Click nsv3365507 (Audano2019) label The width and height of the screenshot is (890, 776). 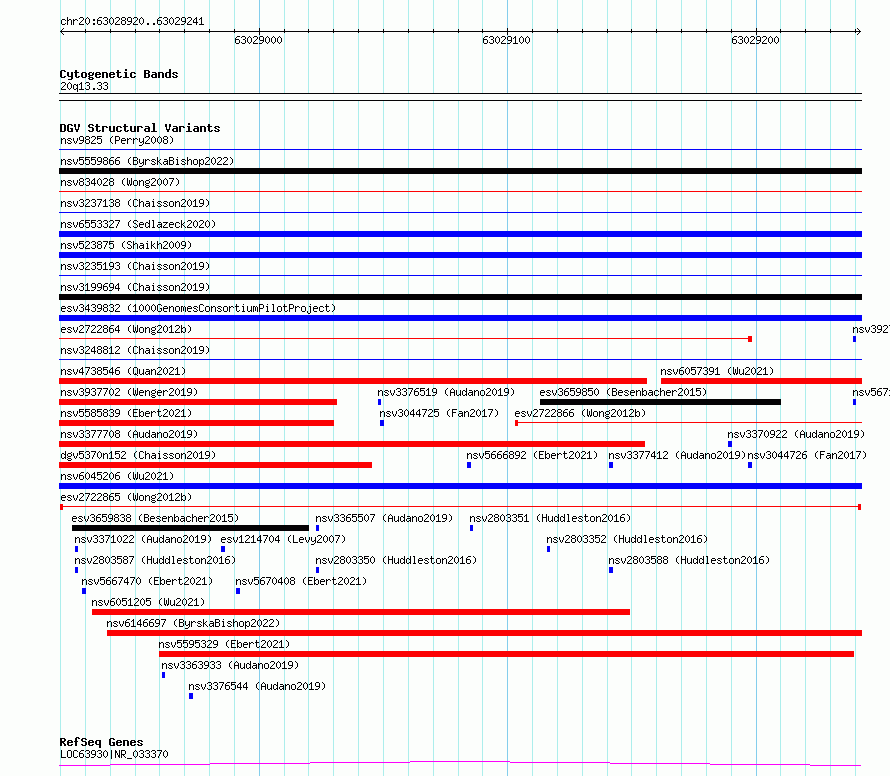click(x=384, y=518)
